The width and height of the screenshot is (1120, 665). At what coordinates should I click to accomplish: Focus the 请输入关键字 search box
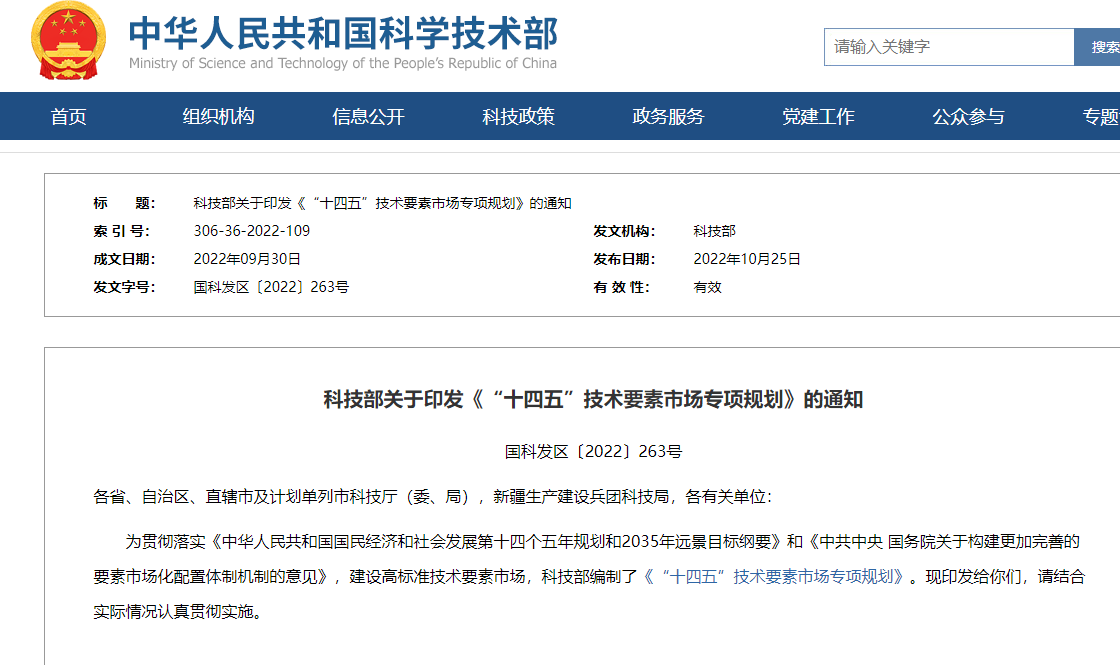947,47
